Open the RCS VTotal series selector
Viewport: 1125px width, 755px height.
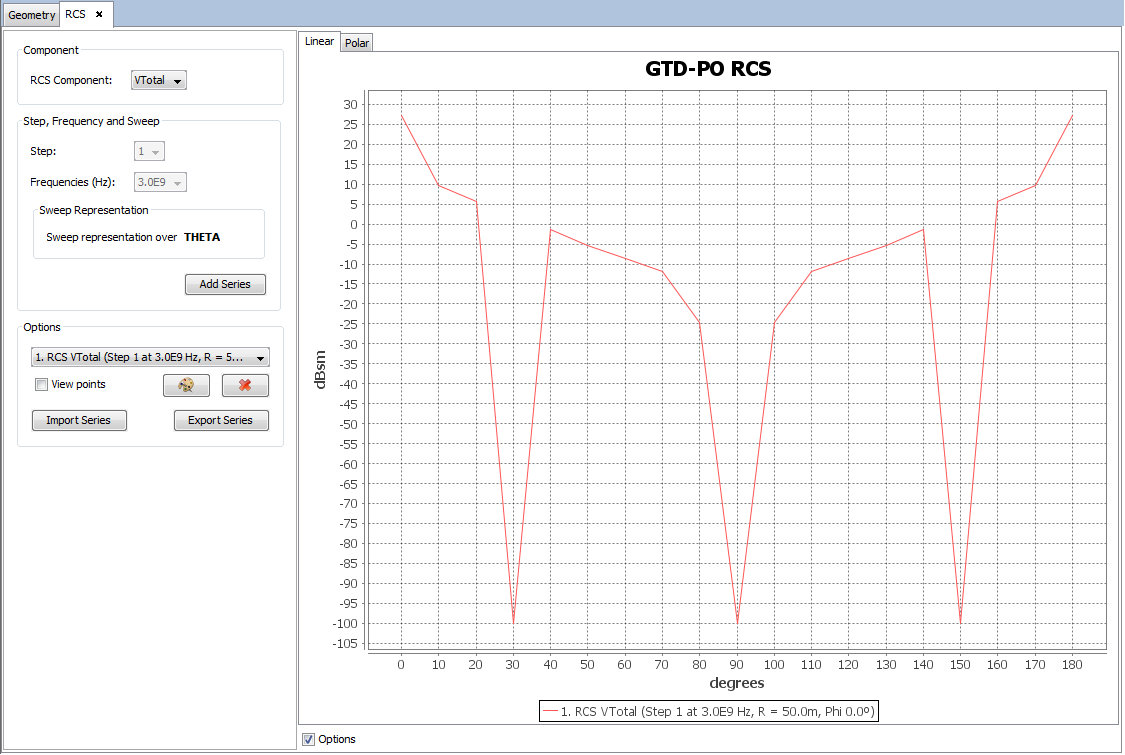[x=150, y=357]
